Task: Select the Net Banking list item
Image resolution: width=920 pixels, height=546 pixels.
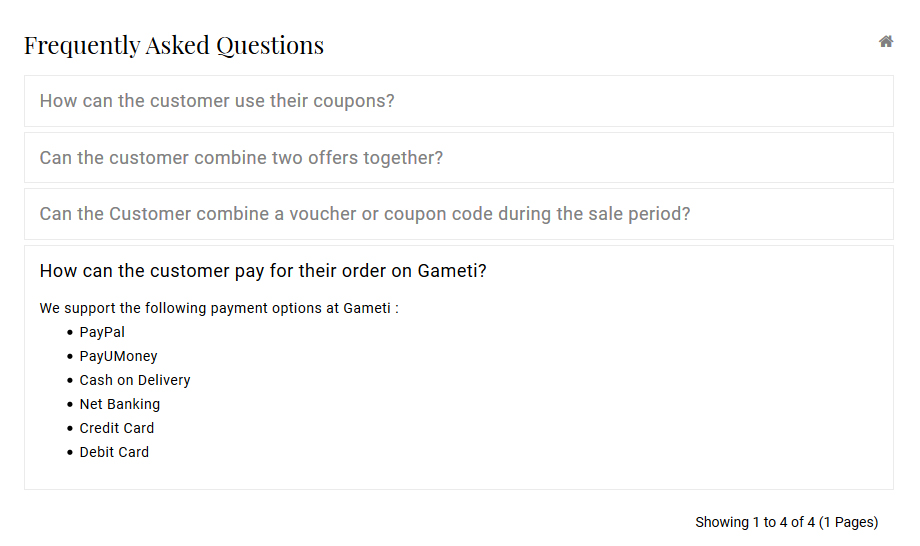Action: 120,405
